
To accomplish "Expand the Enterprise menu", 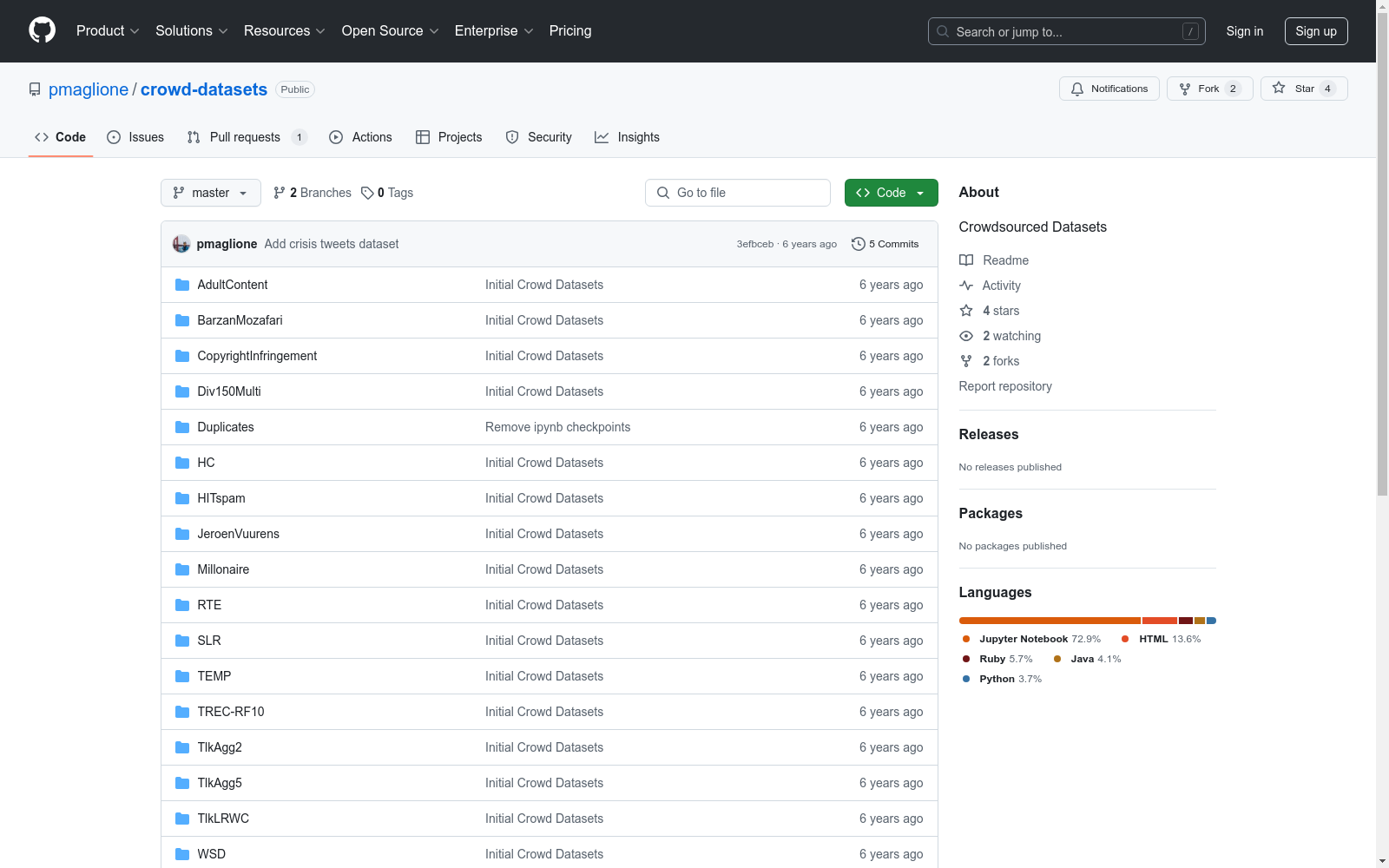I will [494, 31].
